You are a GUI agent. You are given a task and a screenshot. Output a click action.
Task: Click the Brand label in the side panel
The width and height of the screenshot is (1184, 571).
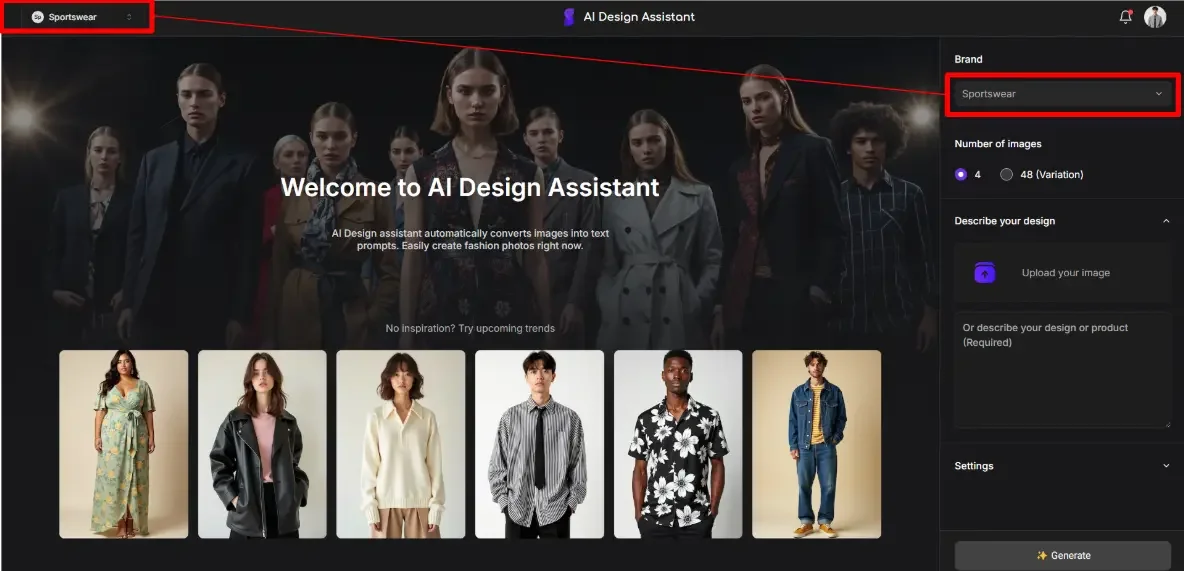click(x=968, y=59)
